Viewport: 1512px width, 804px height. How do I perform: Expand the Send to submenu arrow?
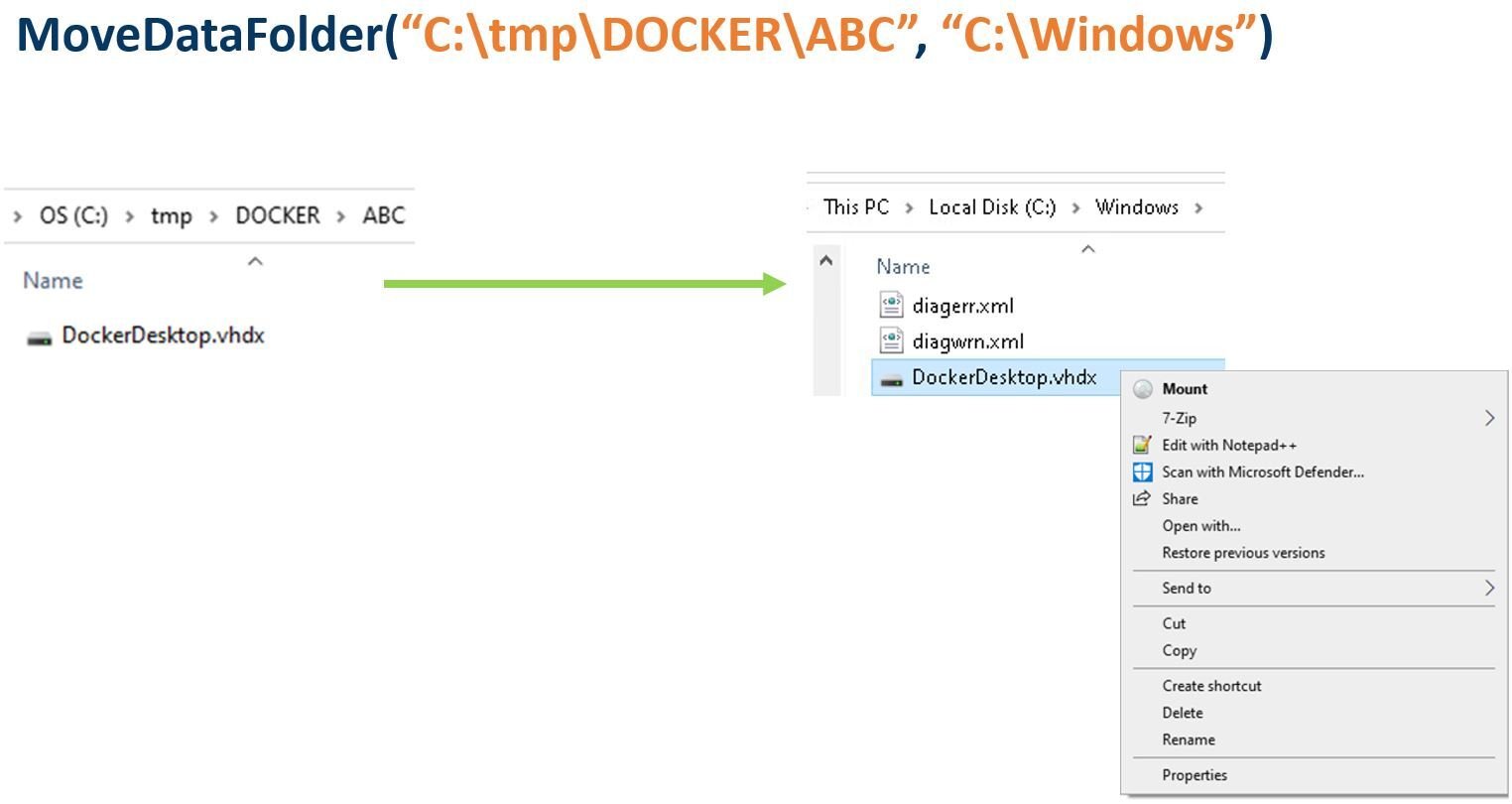point(1489,588)
